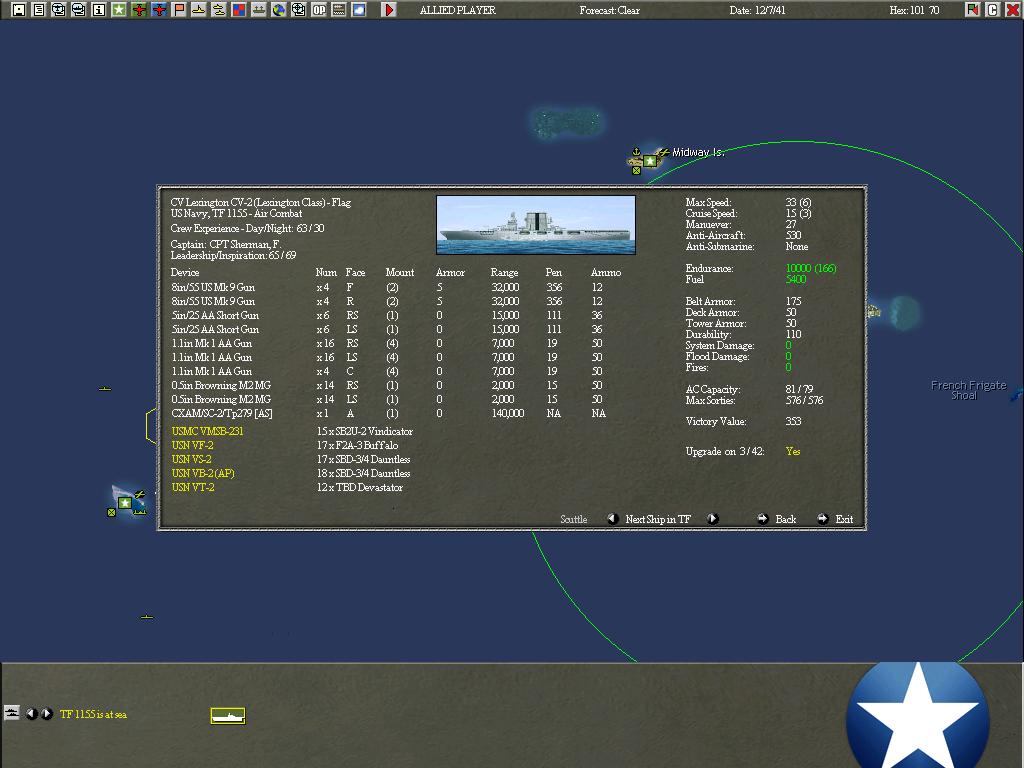Click Scuttle in ship panel
Screen dimensions: 1024x768
573,519
